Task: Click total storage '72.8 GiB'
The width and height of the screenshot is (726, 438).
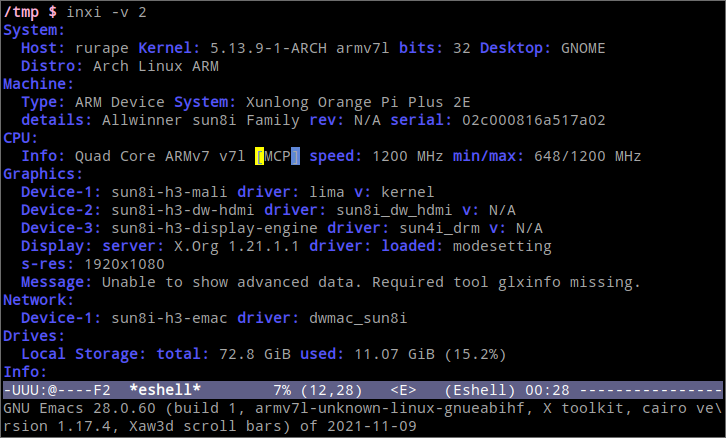Action: [255, 354]
